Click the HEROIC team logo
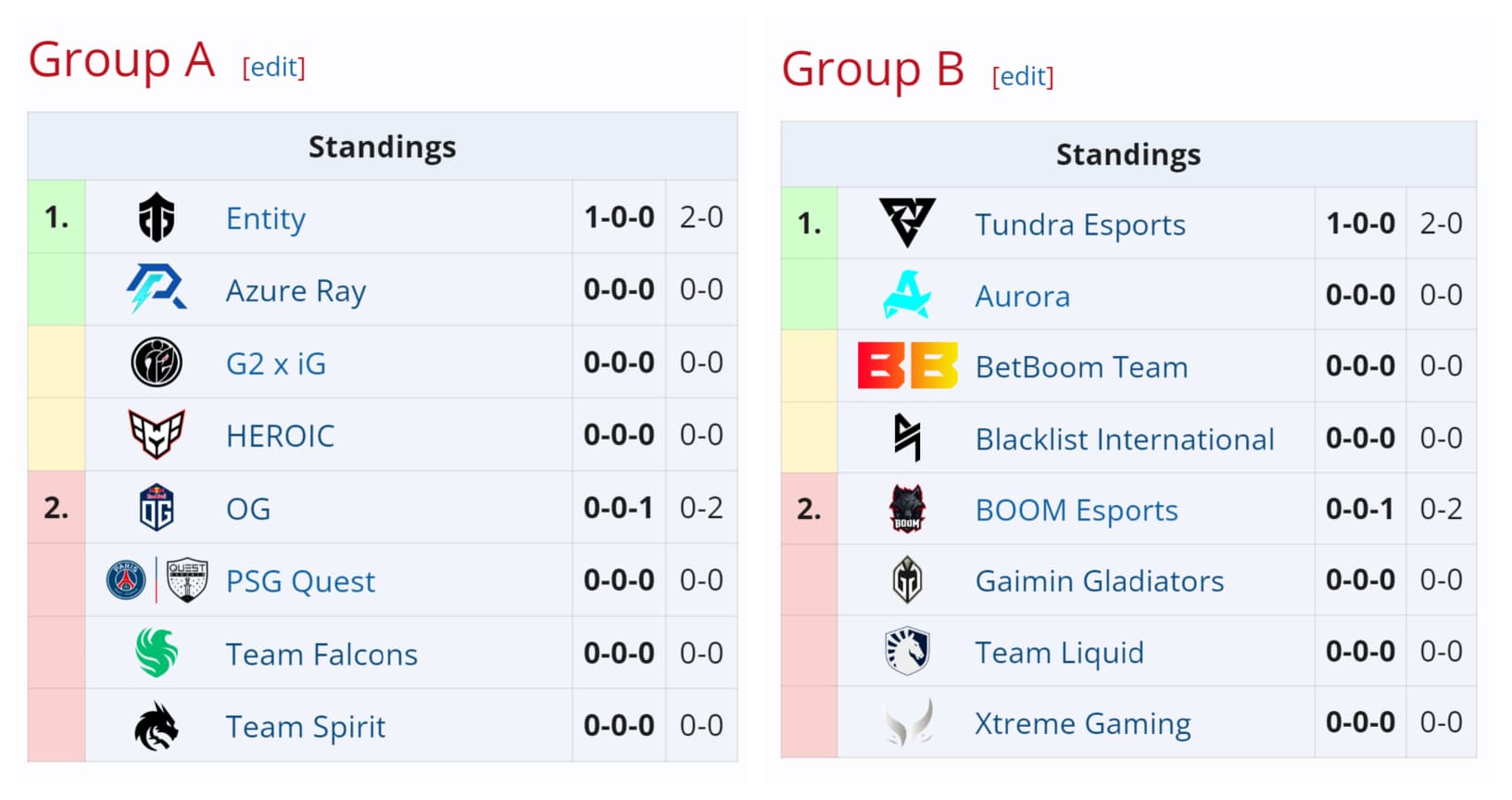 157,435
